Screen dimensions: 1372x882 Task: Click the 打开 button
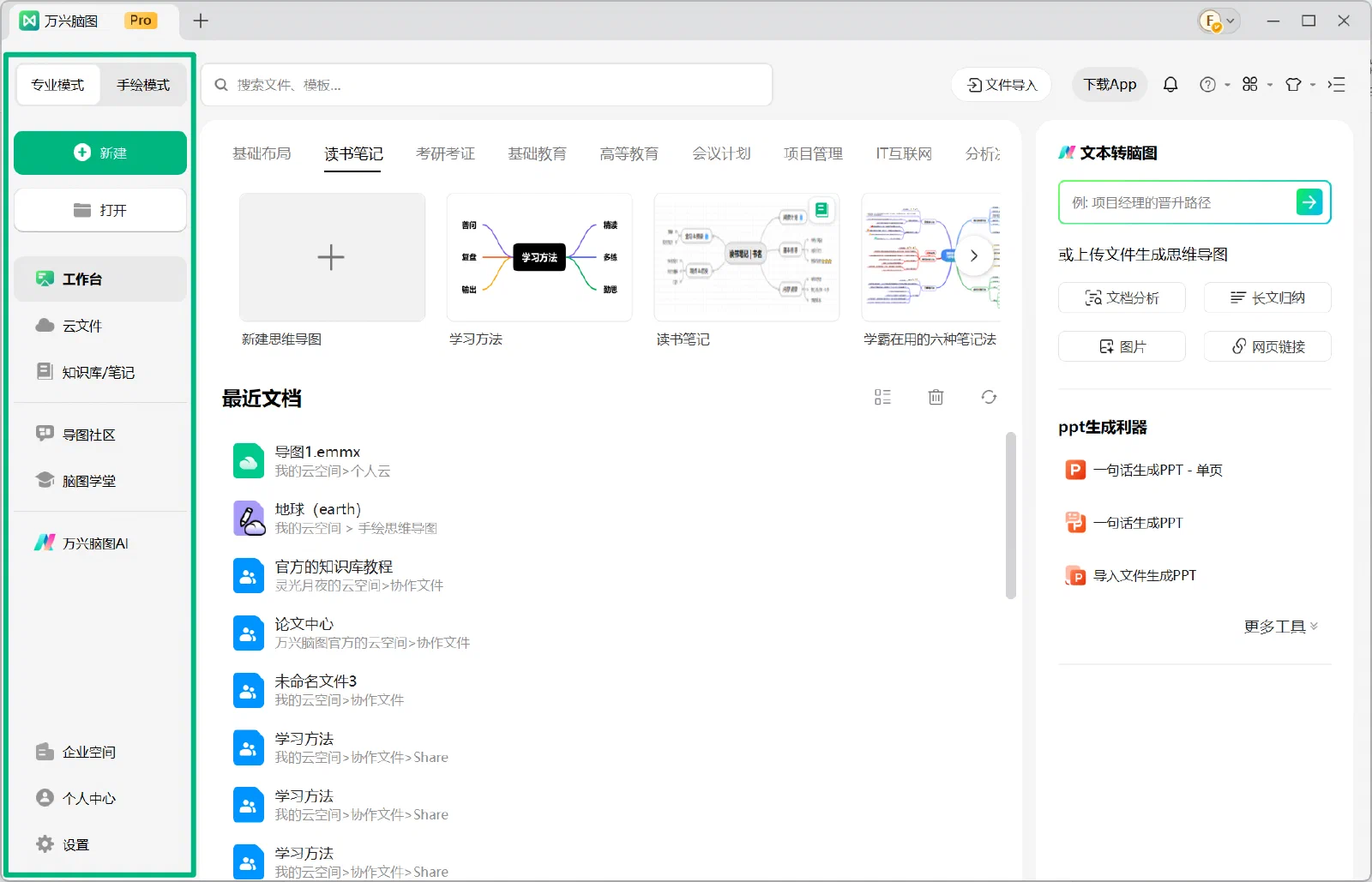100,210
